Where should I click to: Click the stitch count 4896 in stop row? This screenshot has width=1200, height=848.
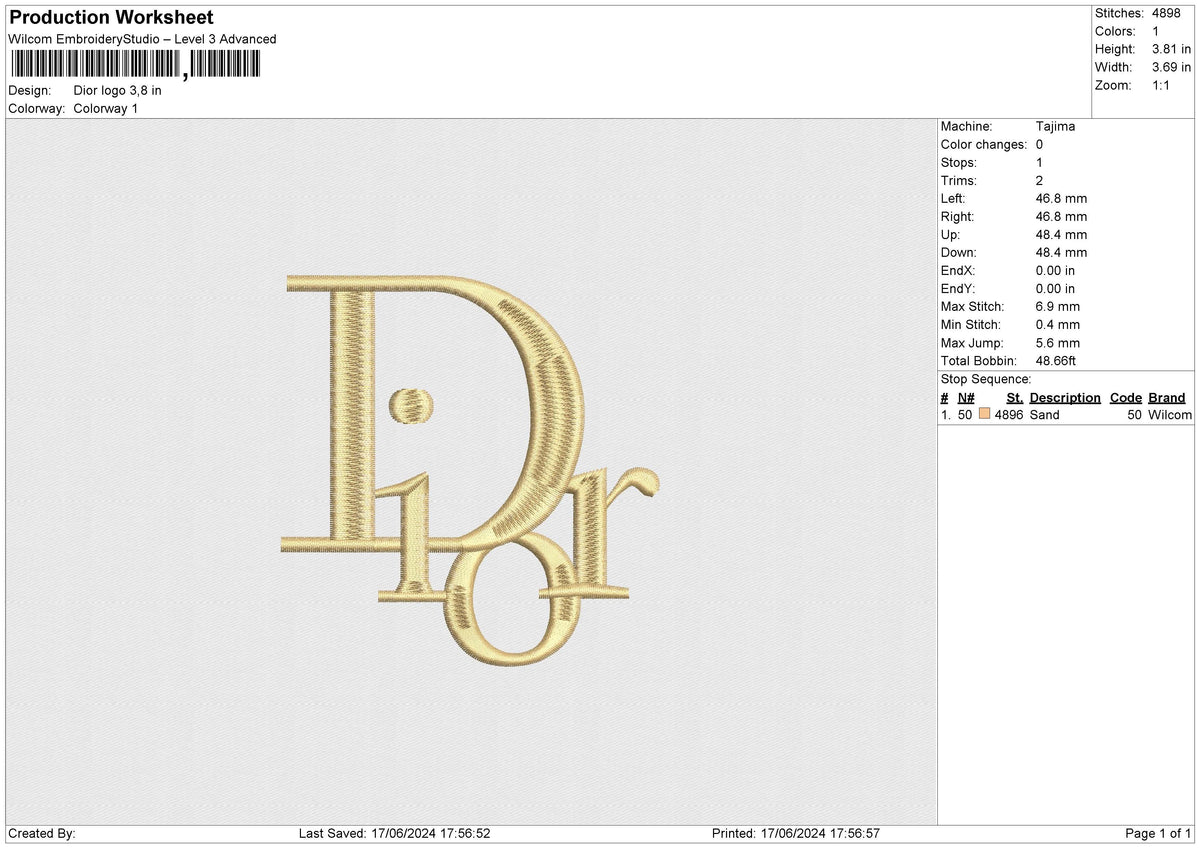click(1009, 415)
